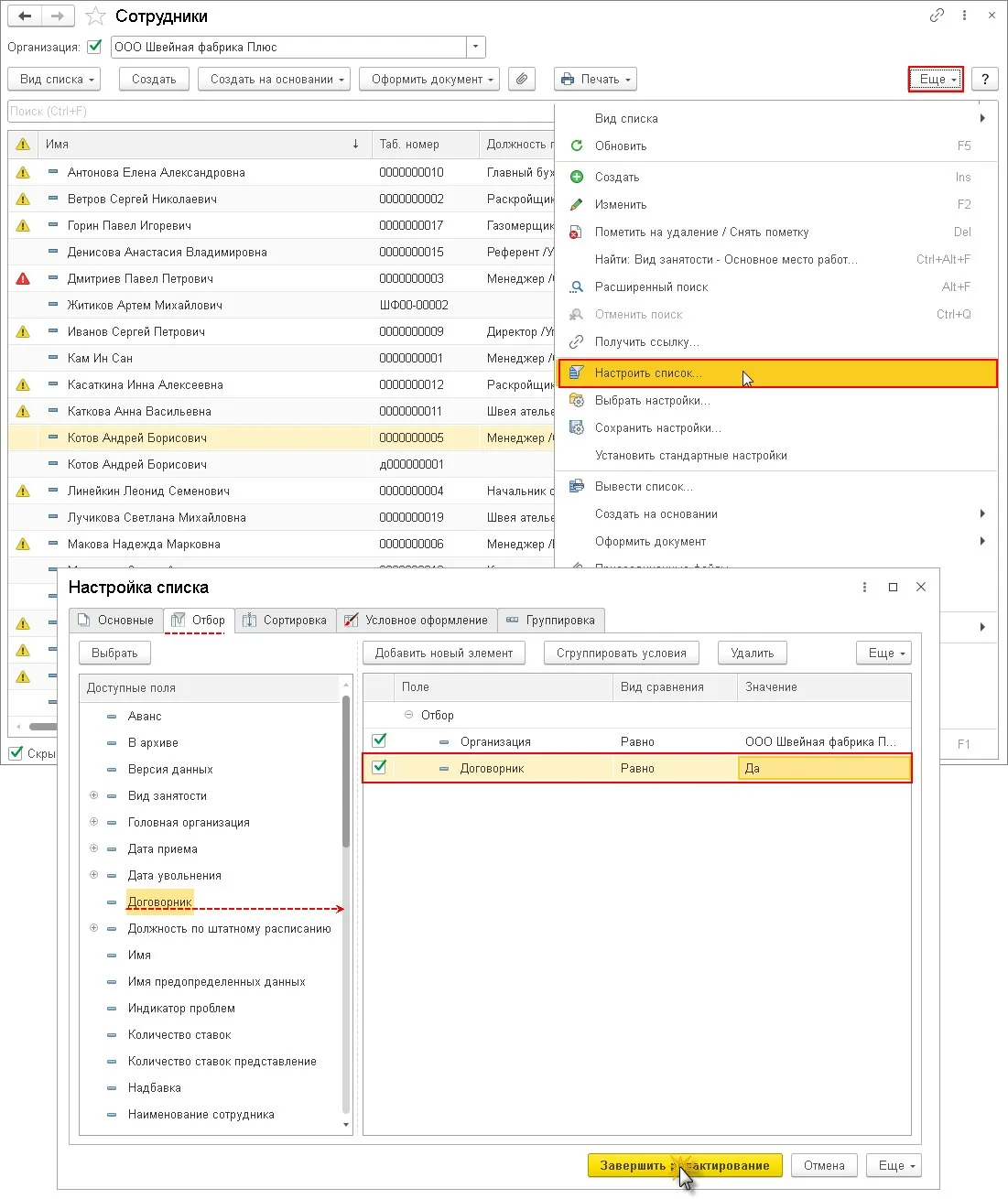Select the row Котов Андрей Борисович 0000000005

click(281, 437)
